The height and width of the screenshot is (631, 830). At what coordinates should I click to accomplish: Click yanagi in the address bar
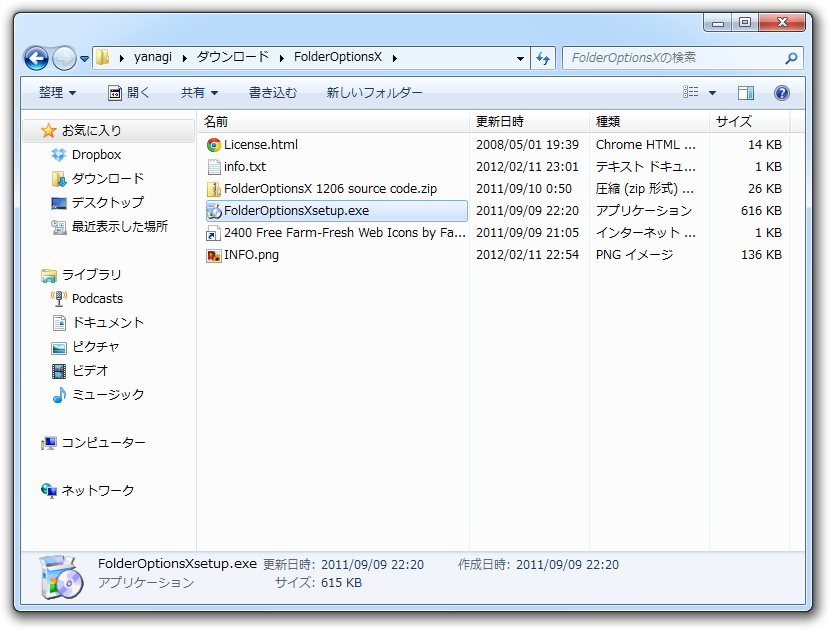(152, 57)
